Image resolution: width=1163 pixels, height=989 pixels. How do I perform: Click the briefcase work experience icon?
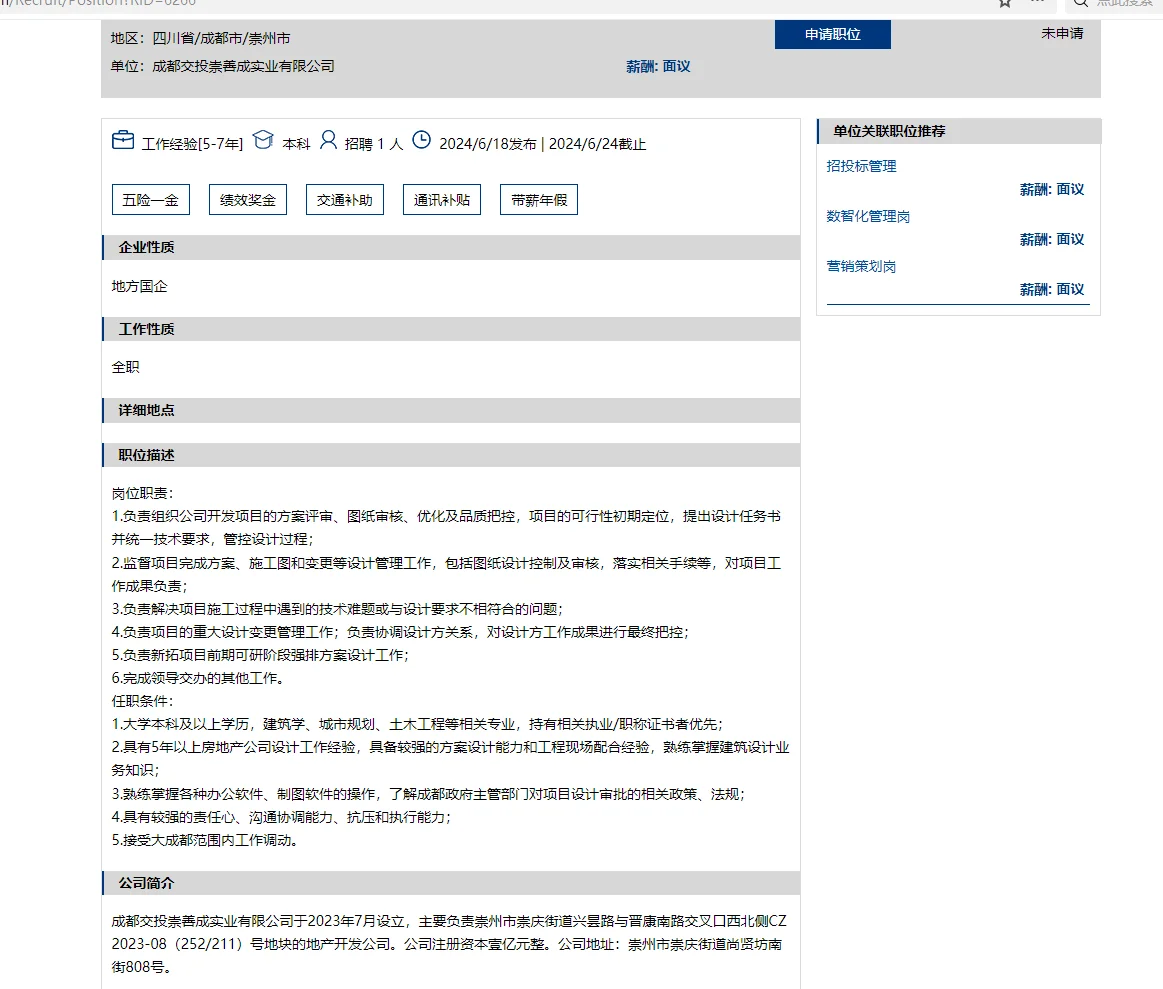122,140
